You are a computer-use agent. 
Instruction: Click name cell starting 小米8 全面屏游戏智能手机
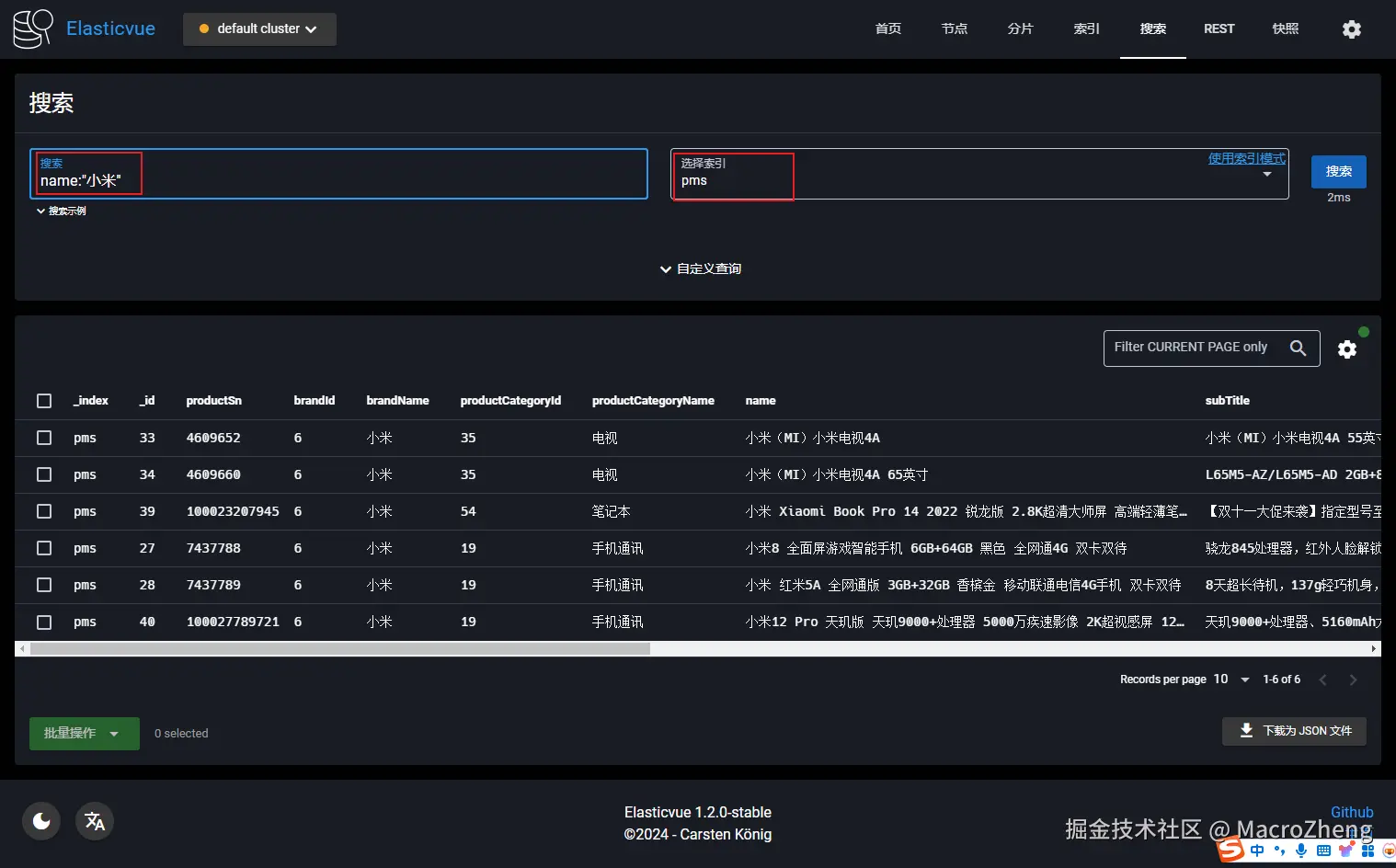click(936, 548)
